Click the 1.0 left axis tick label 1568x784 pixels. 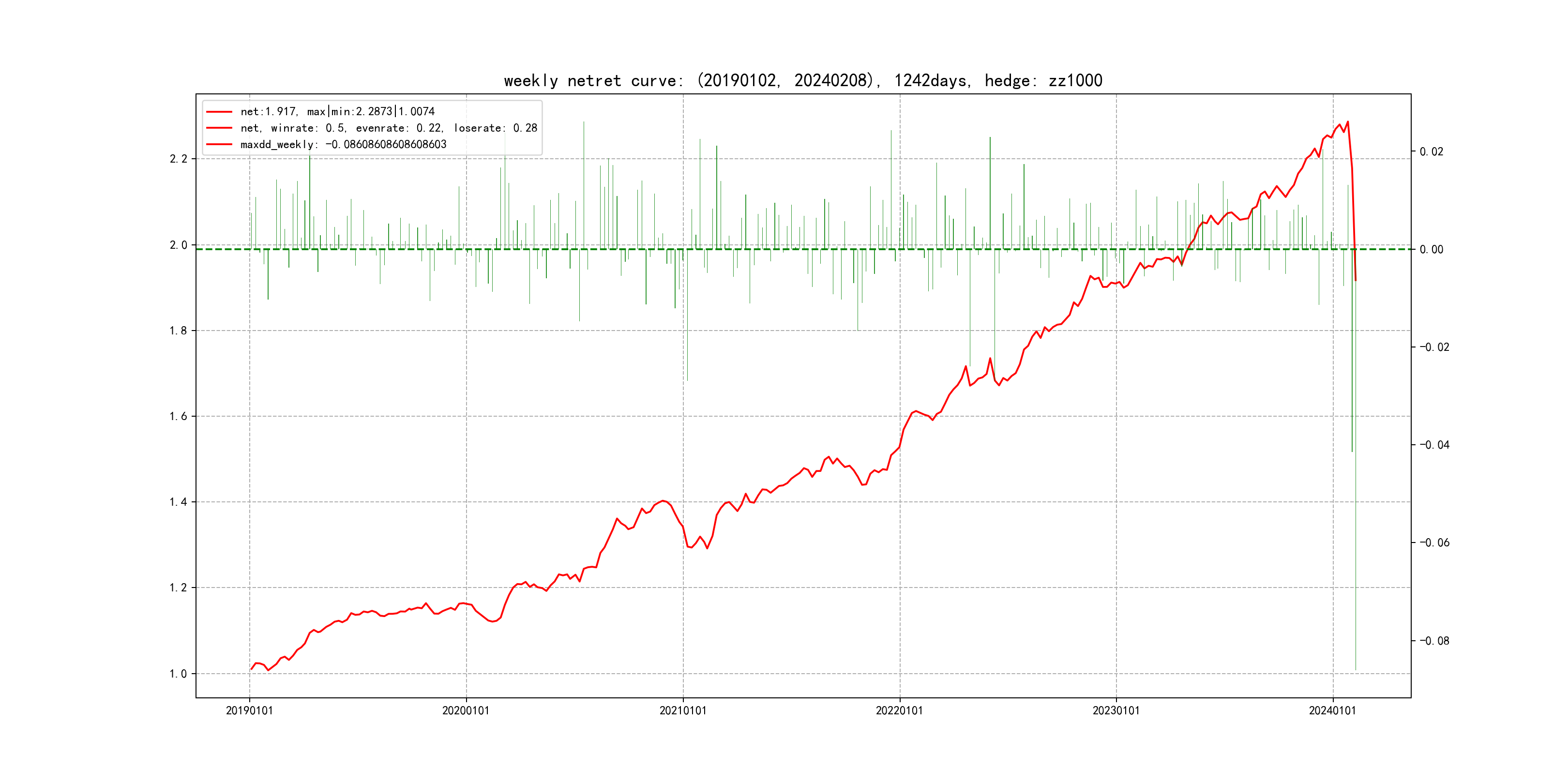[x=179, y=674]
